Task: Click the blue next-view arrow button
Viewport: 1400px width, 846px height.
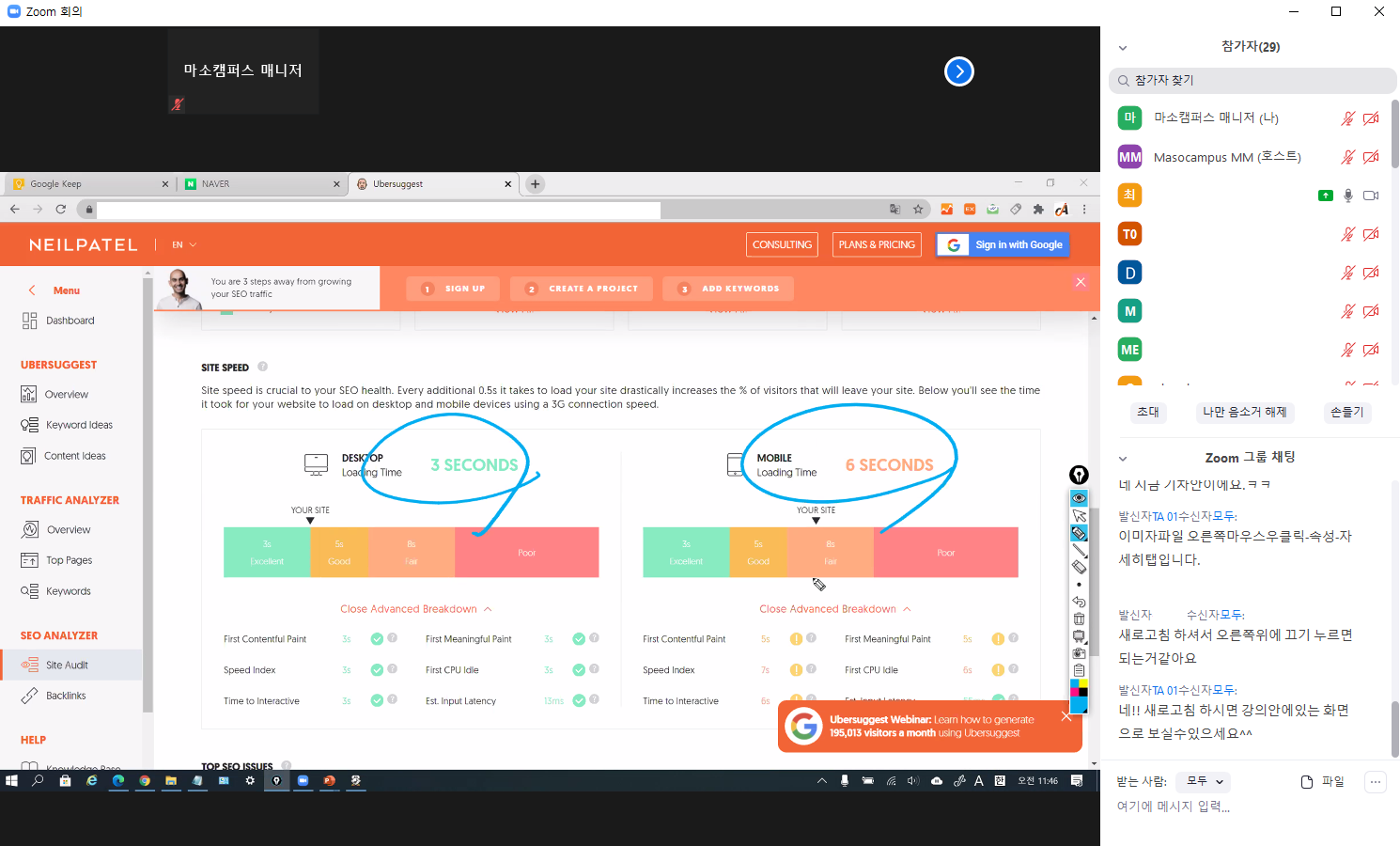Action: pos(958,71)
